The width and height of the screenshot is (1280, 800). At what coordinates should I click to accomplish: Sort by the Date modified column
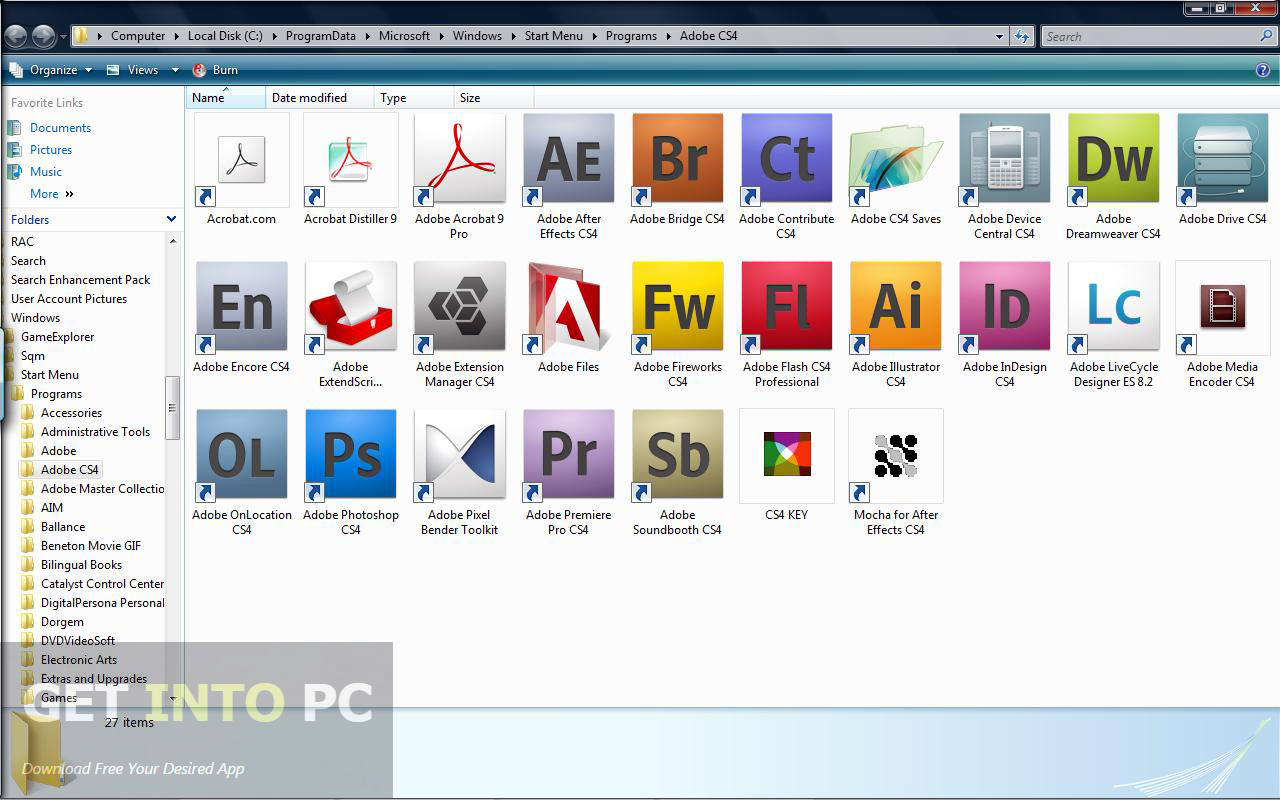click(x=320, y=98)
